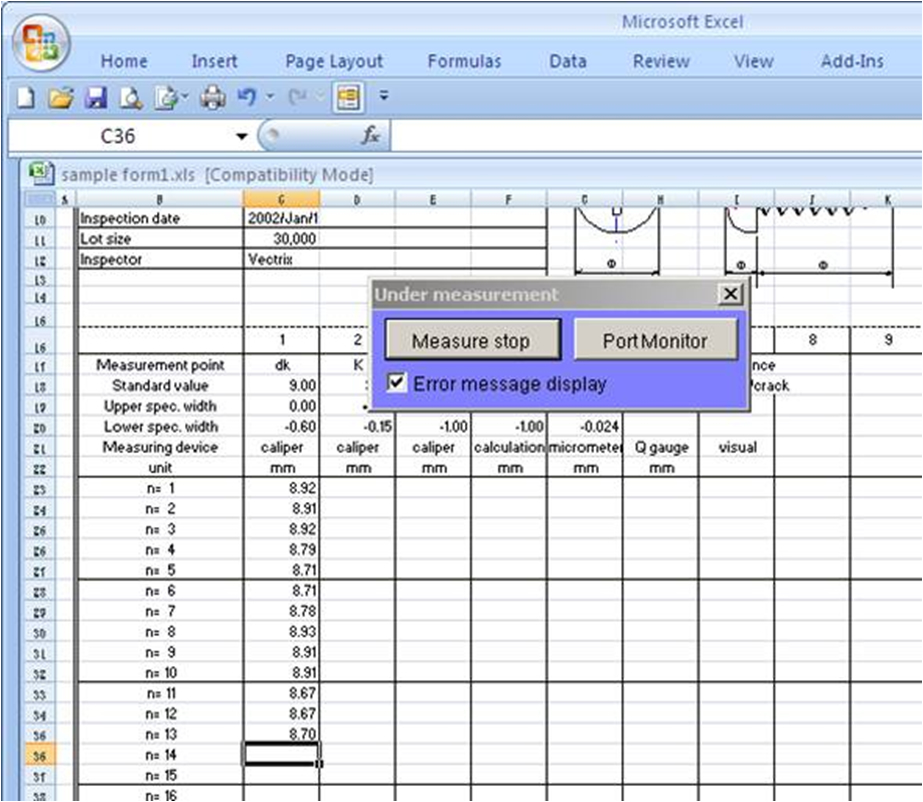Switch to the Insert tab
This screenshot has width=923, height=802.
[x=214, y=61]
